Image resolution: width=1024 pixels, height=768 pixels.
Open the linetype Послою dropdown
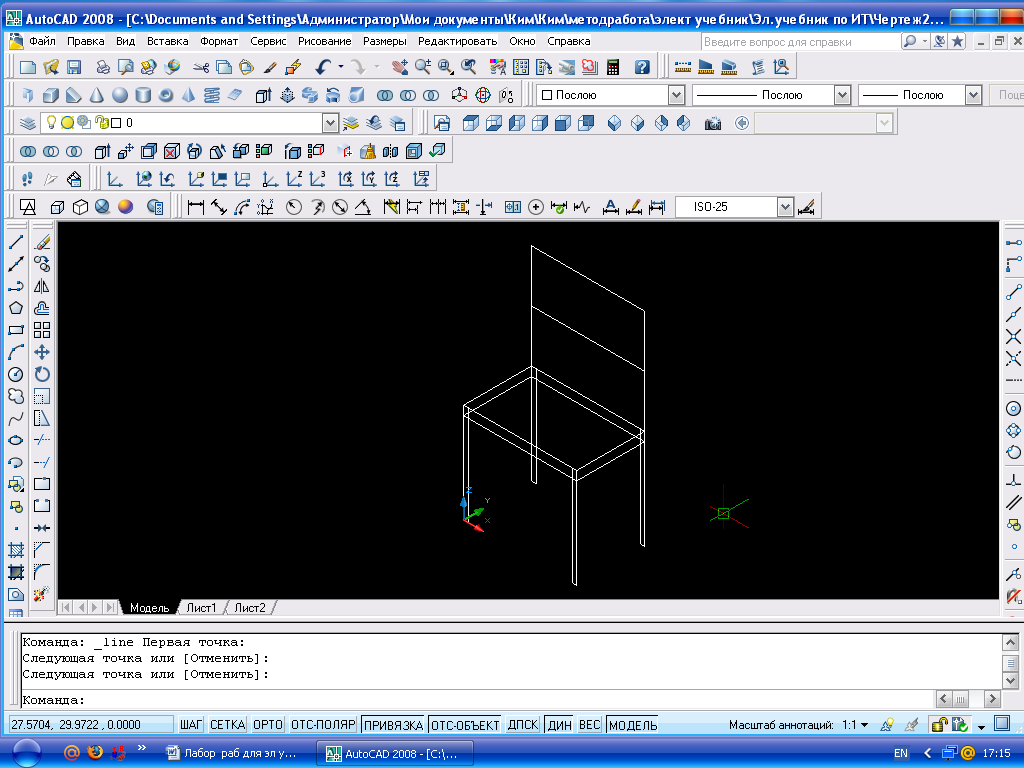(842, 95)
